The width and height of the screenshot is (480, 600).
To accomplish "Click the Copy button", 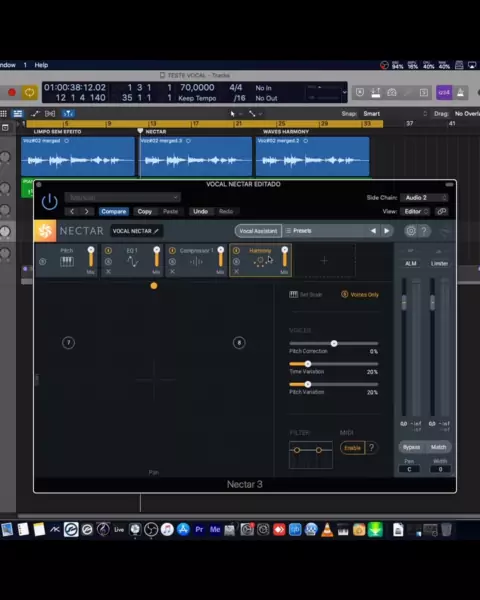I will 145,211.
